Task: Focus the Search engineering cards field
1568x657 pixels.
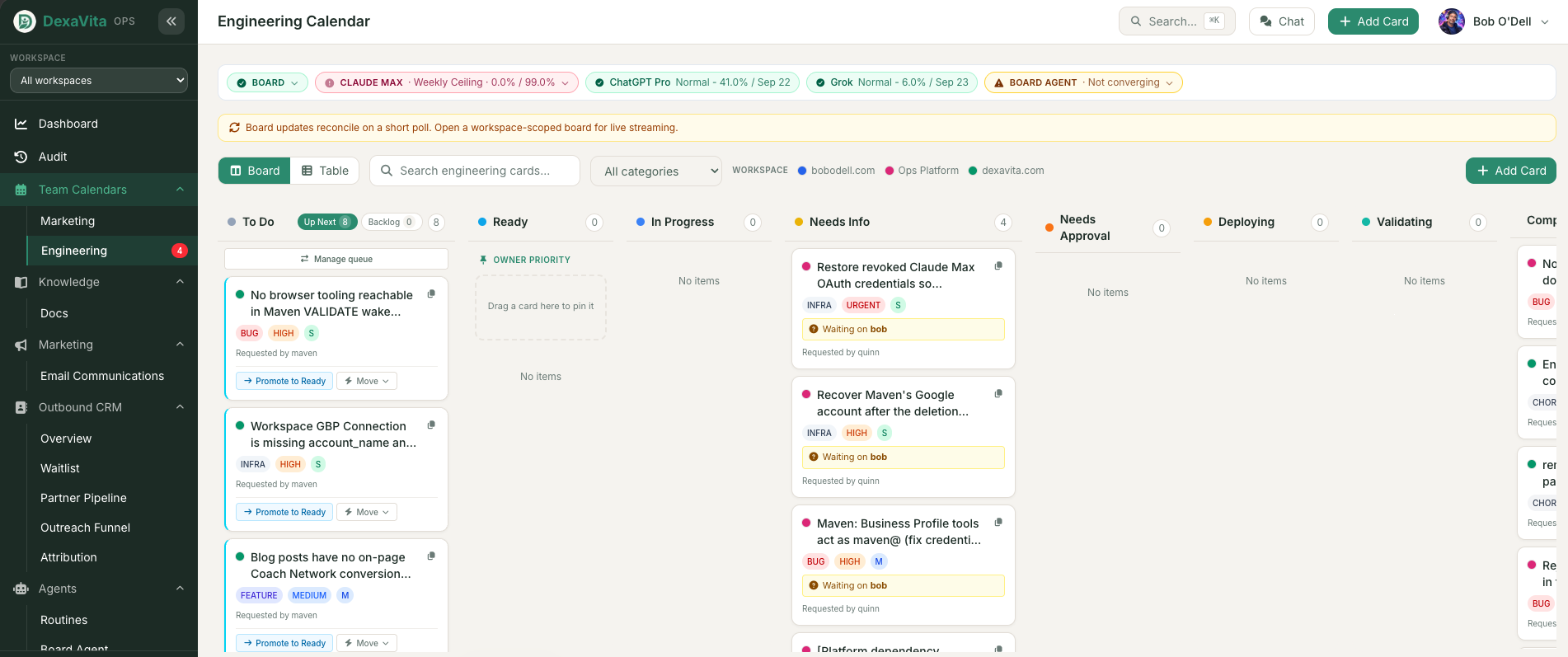Action: [475, 171]
